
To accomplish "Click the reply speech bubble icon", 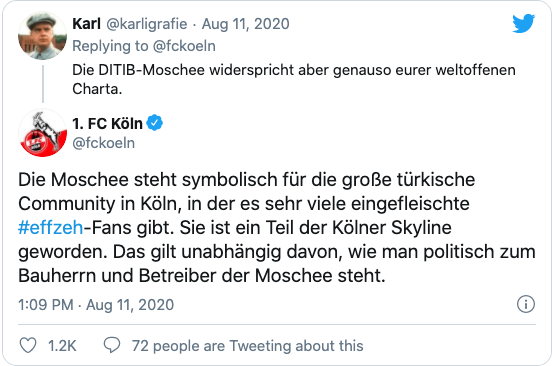I will coord(112,345).
